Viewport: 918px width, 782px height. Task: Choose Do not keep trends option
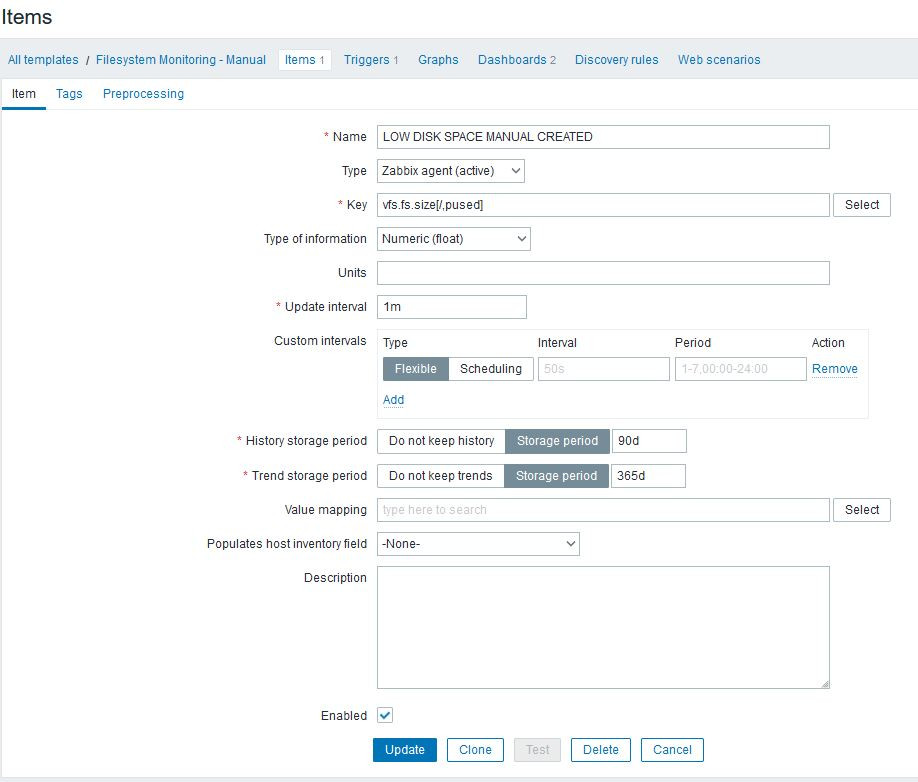tap(440, 476)
